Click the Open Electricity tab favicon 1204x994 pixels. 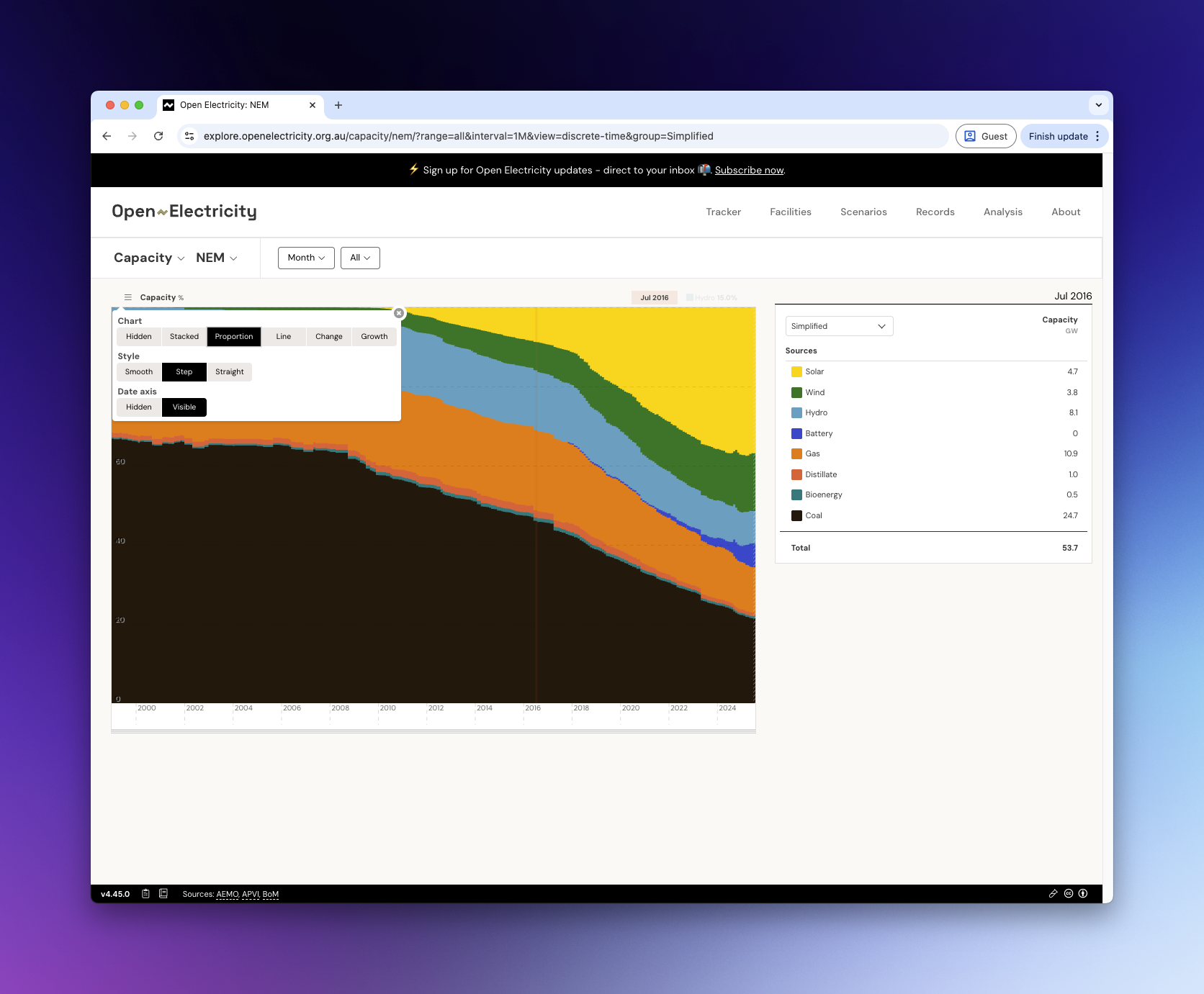(169, 105)
